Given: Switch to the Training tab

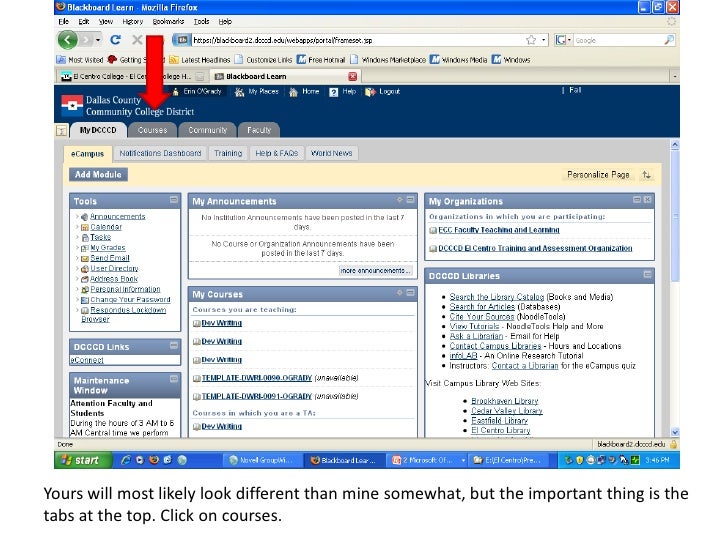Looking at the screenshot, I should [x=228, y=153].
